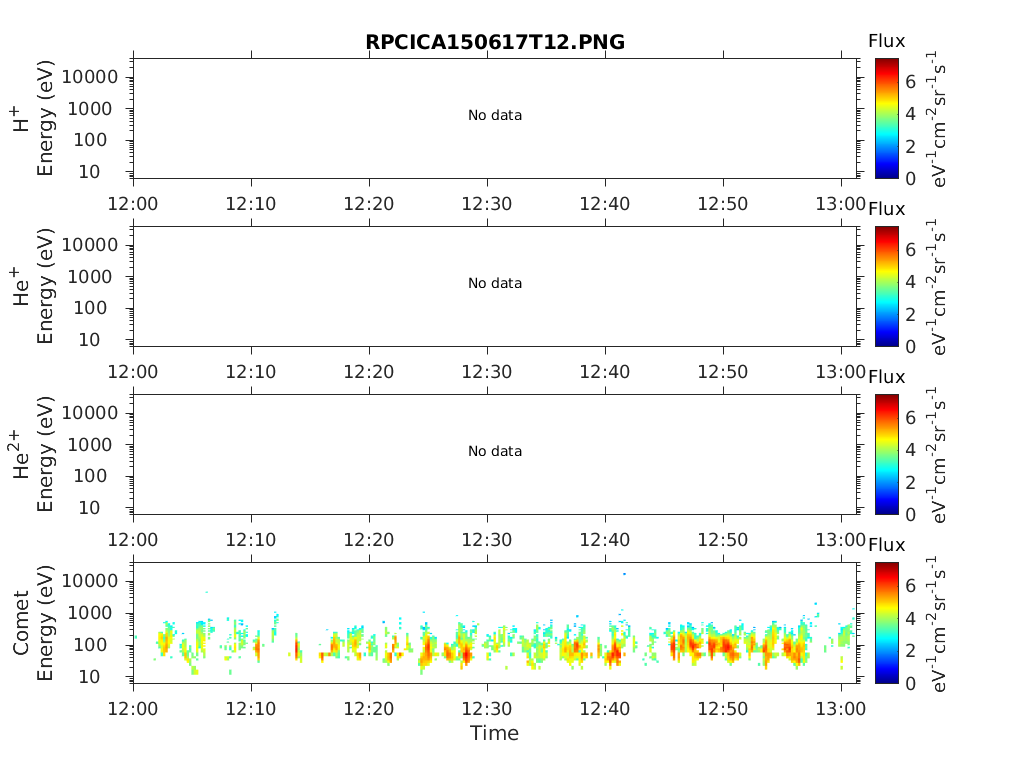Viewport: 1024px width, 768px height.
Task: Click the 'H+ Energy (eV)' y-axis label
Action: click(x=33, y=119)
